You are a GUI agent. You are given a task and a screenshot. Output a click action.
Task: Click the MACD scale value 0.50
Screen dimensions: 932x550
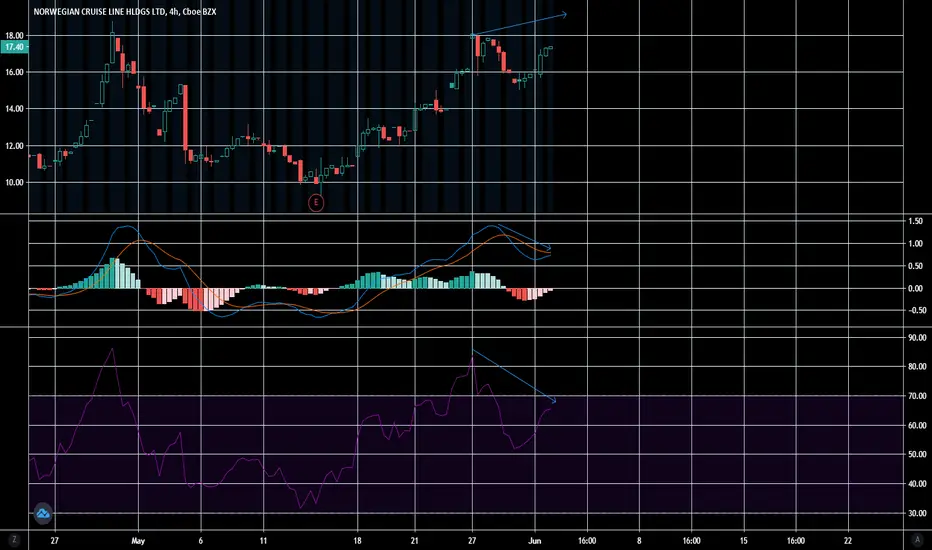point(915,266)
